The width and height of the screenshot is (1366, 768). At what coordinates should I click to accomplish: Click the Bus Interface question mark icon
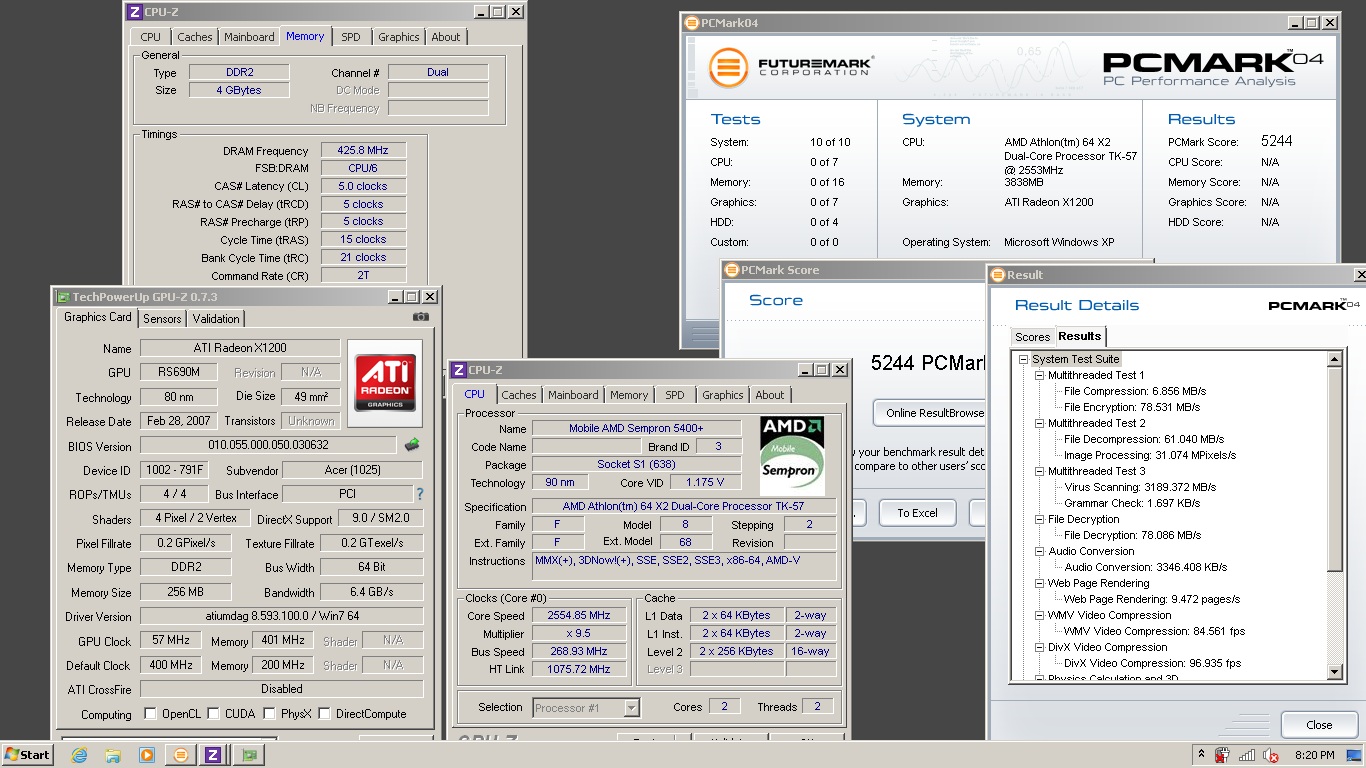click(x=419, y=494)
